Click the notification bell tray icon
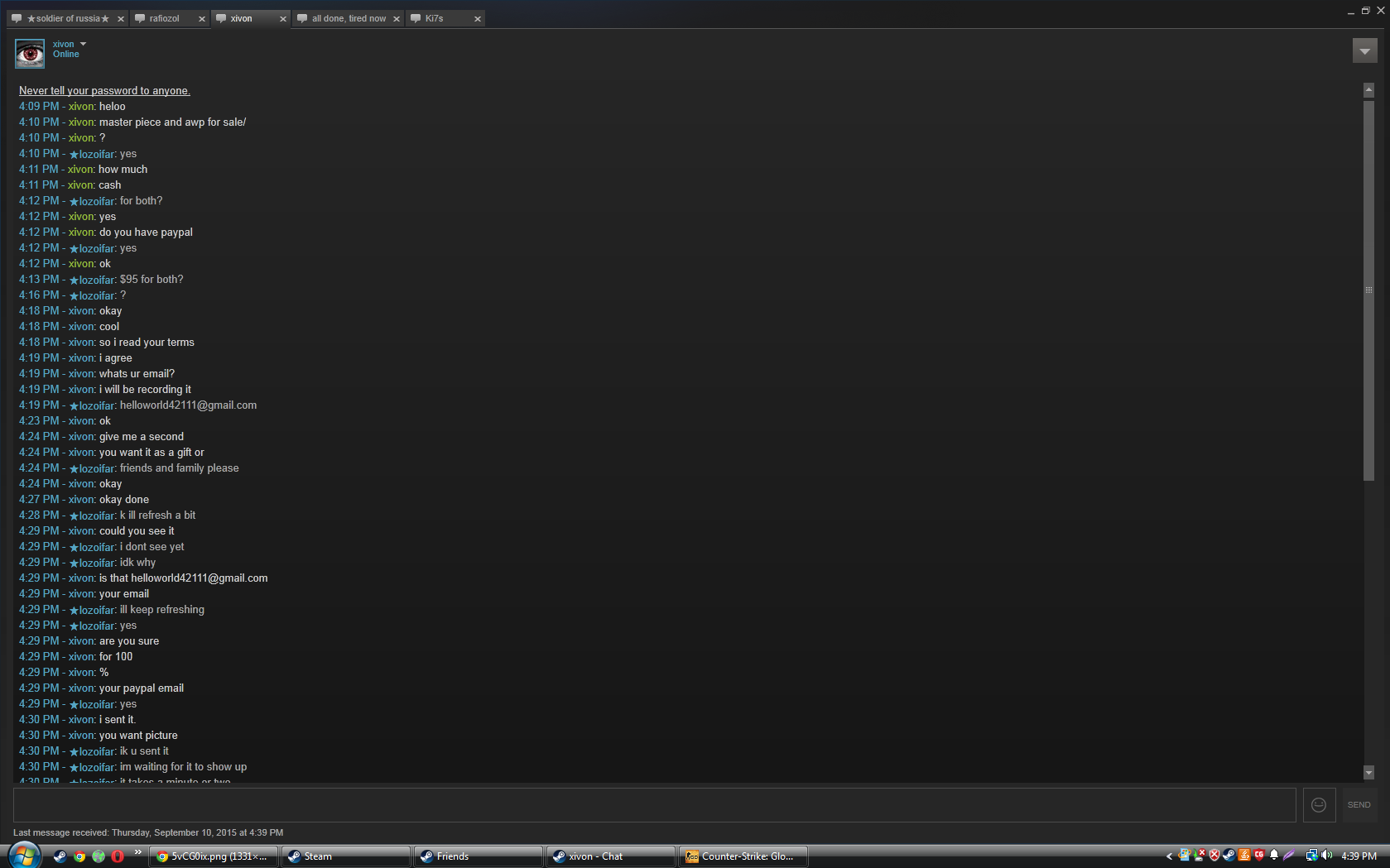This screenshot has width=1390, height=868. point(1274,856)
